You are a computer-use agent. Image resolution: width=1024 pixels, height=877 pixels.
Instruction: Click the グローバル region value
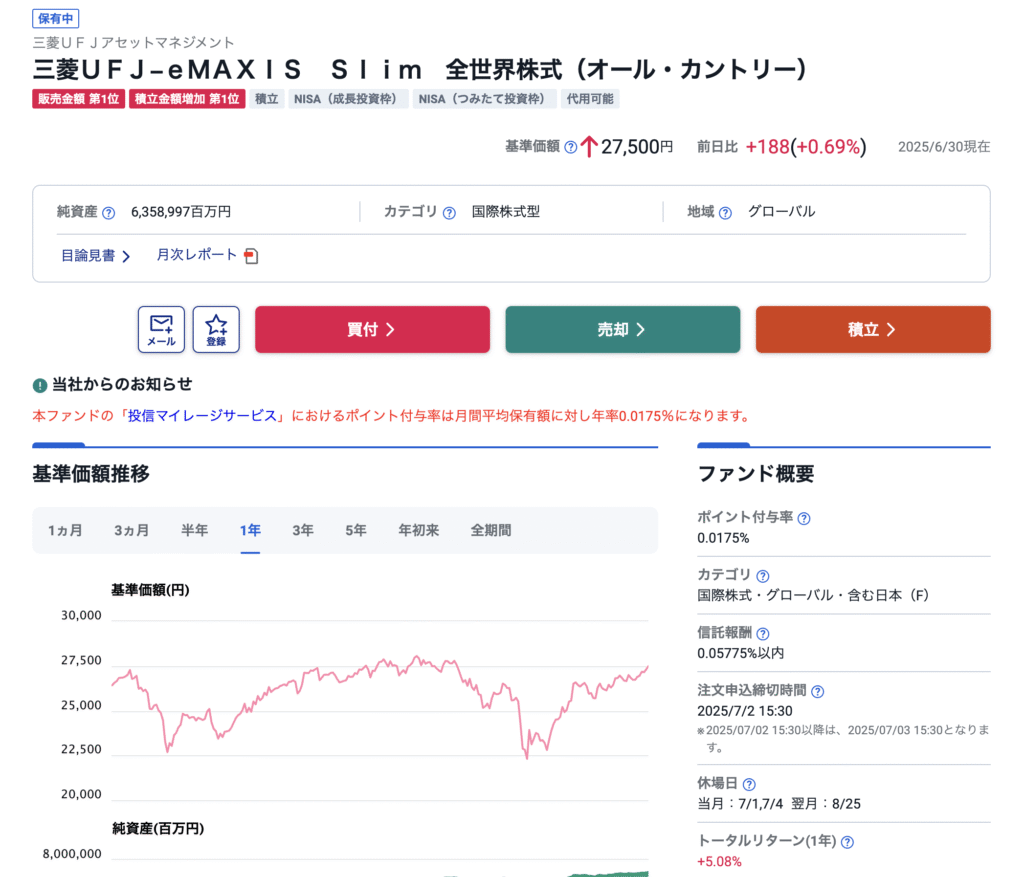pos(782,212)
